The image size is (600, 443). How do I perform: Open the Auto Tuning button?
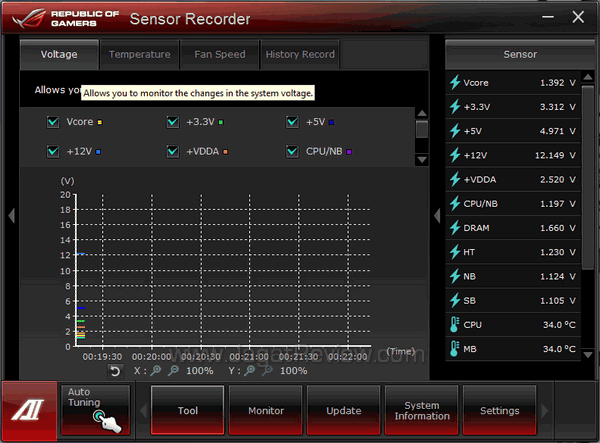(95, 410)
